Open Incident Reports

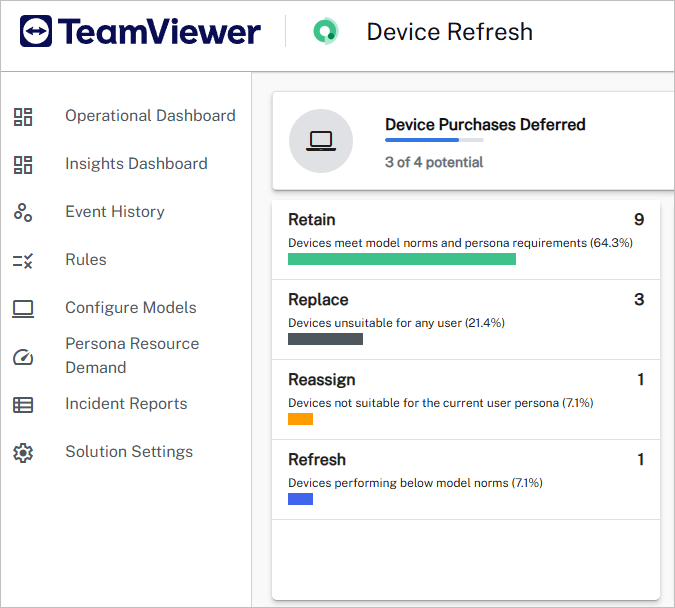[x=126, y=404]
